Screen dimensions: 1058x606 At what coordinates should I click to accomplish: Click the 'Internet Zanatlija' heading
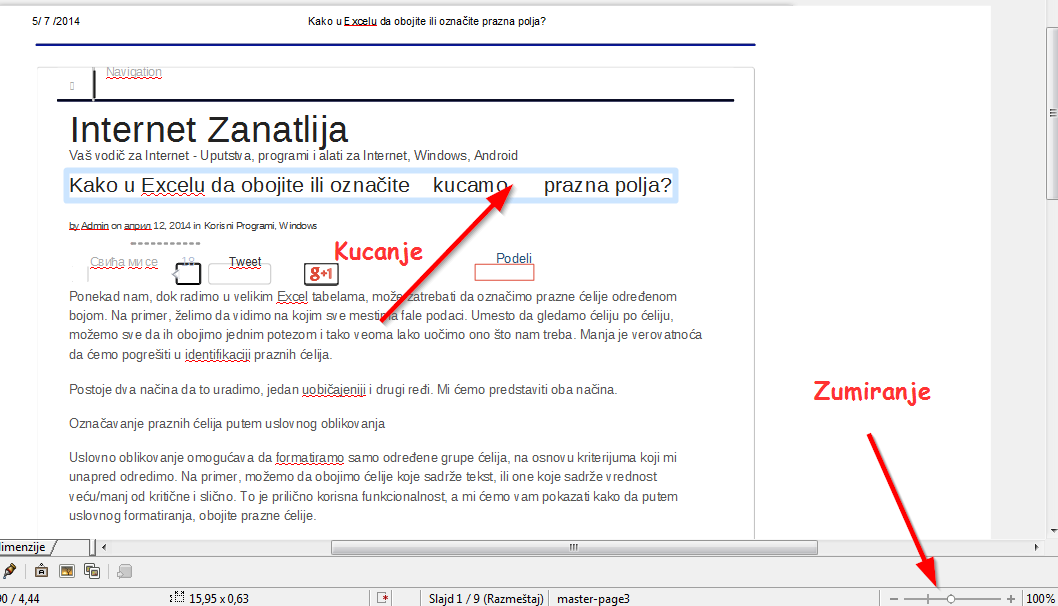pos(209,129)
